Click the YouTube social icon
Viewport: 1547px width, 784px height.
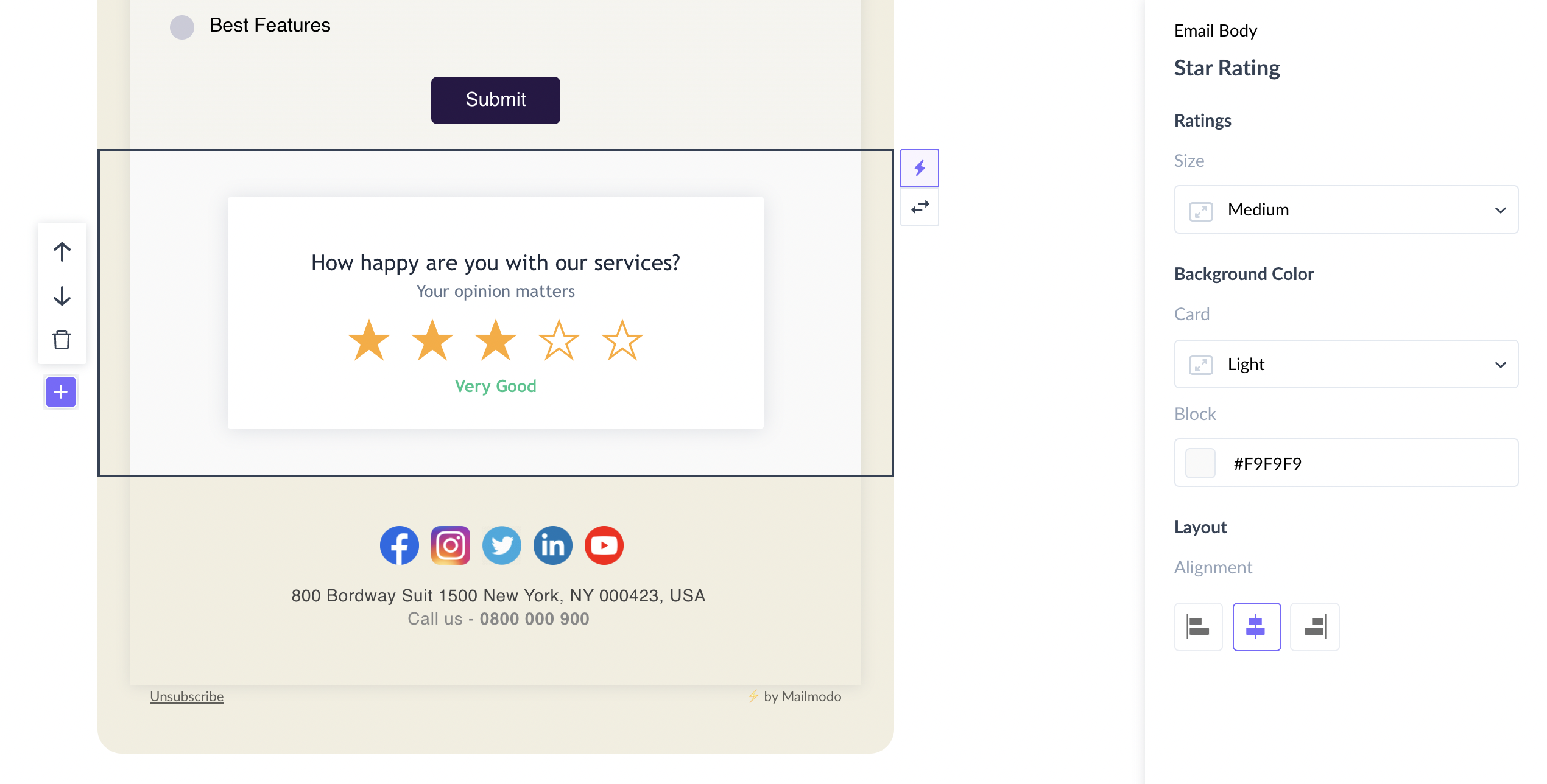(603, 545)
